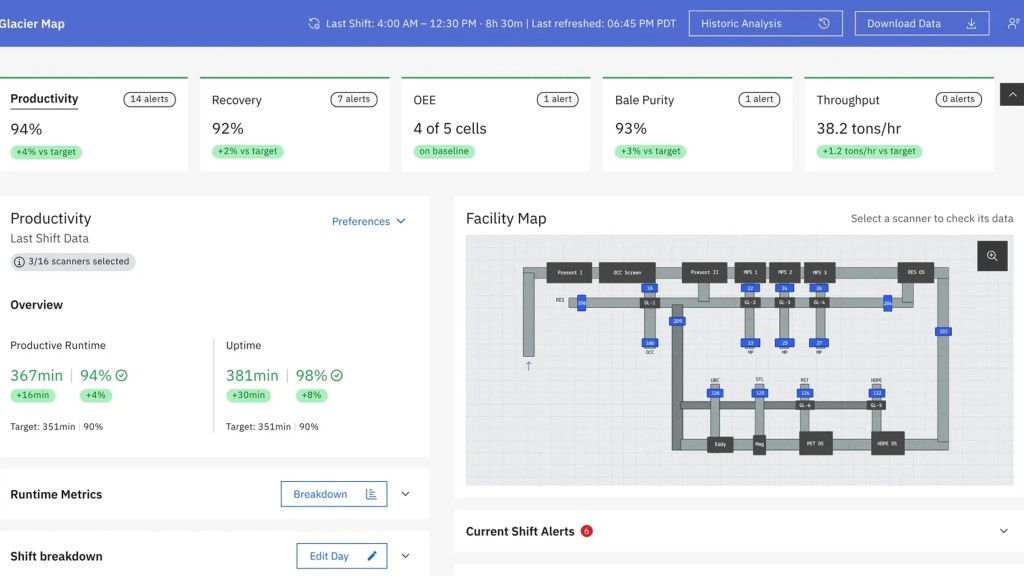Screen dimensions: 1024x576
Task: Click the Download Data button
Action: (x=921, y=24)
